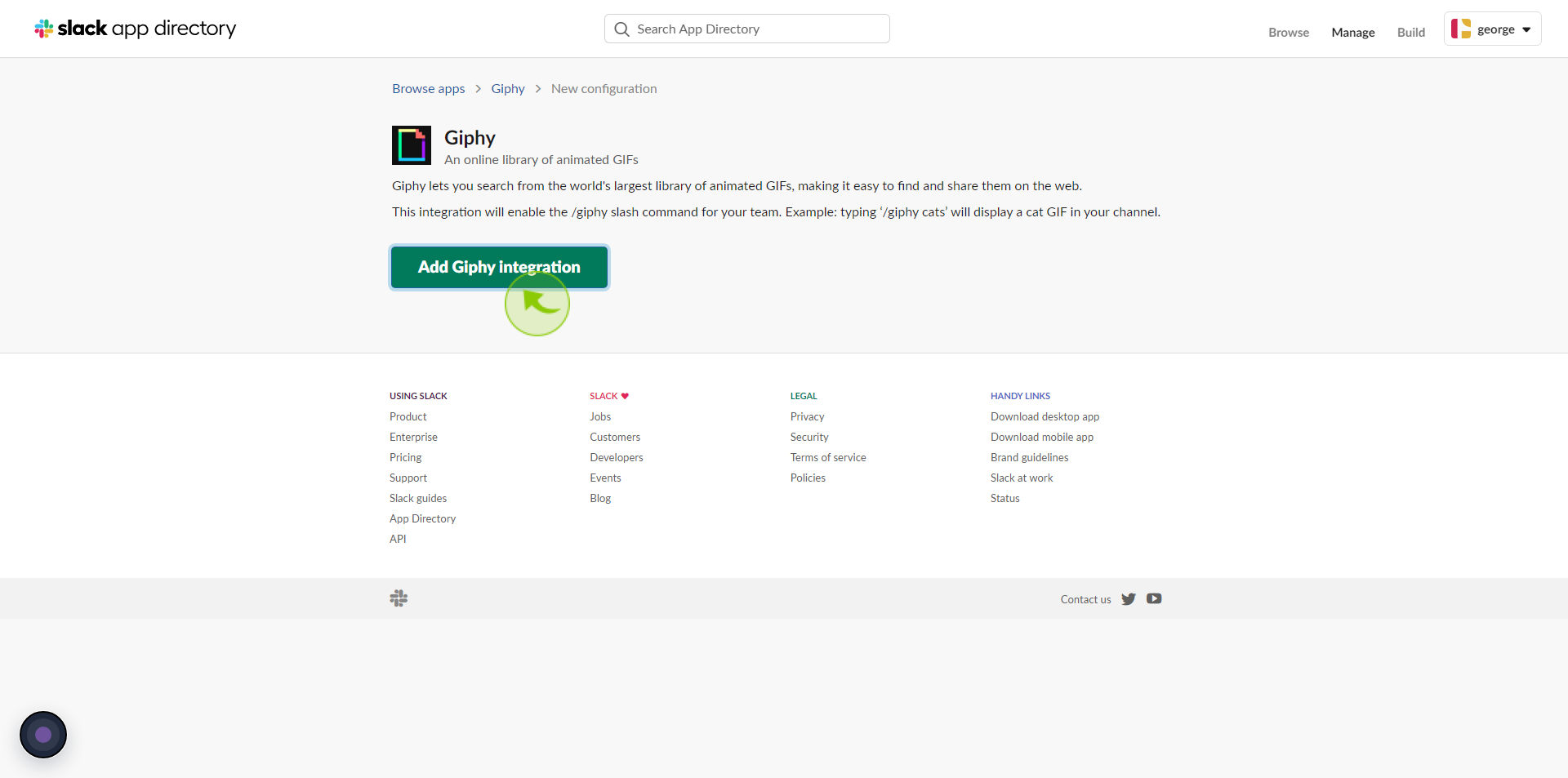Click the Slack app directory logo
Screen dimensions: 1568x778
(135, 29)
